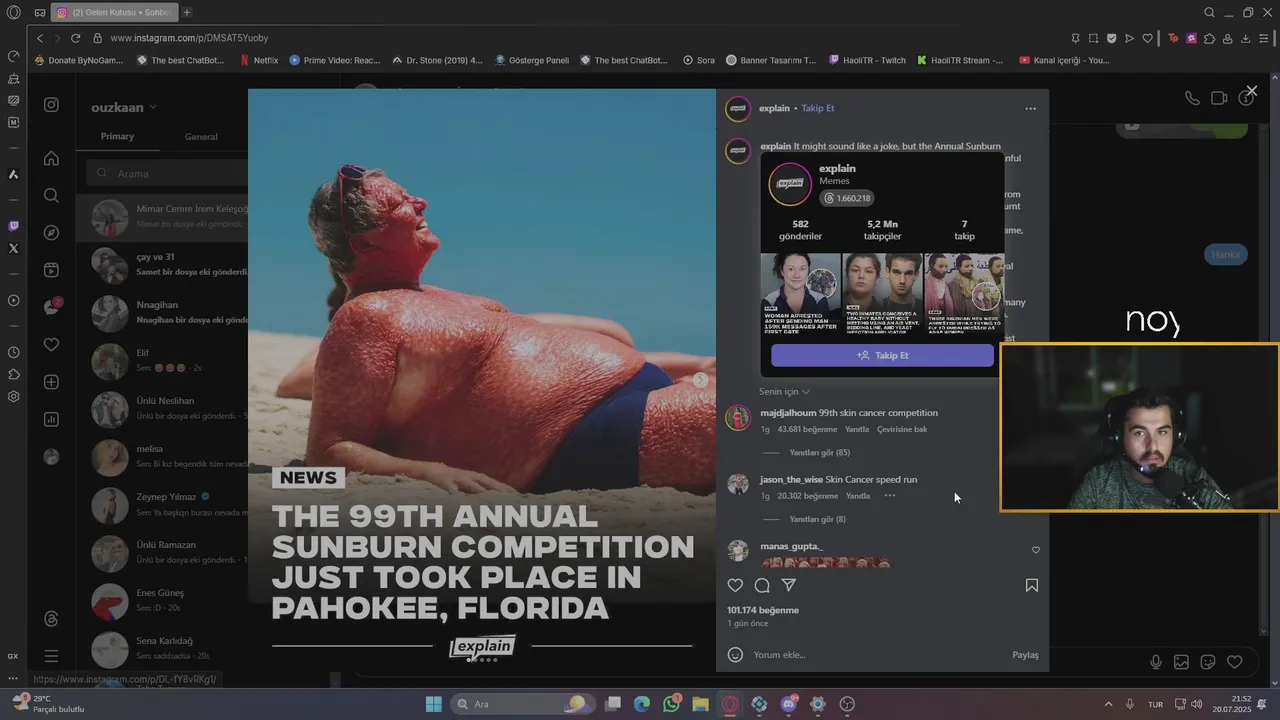Open Netflix bookmark
The image size is (1280, 720).
(259, 60)
